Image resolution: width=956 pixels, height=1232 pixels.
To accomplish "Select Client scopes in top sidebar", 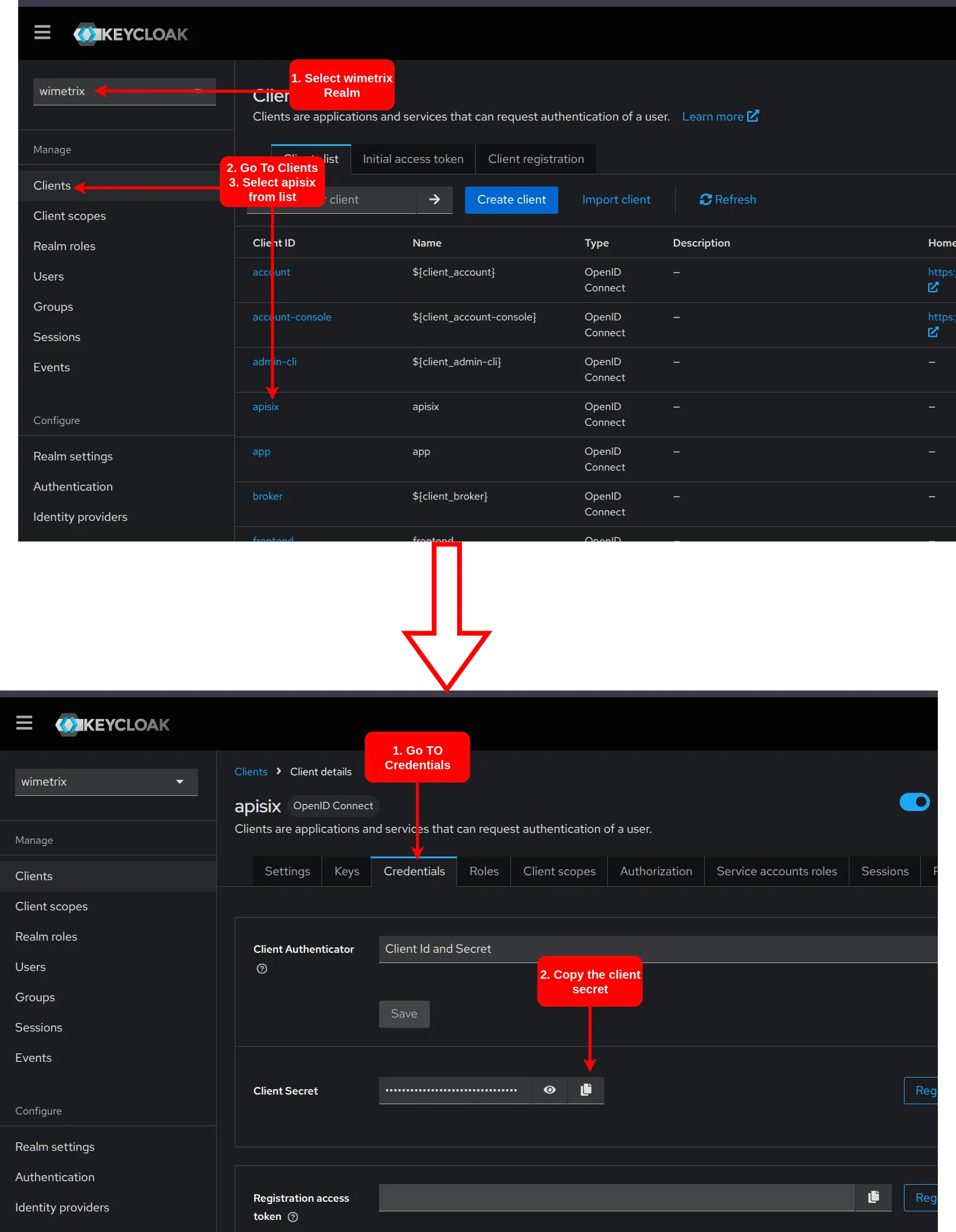I will 126,216.
